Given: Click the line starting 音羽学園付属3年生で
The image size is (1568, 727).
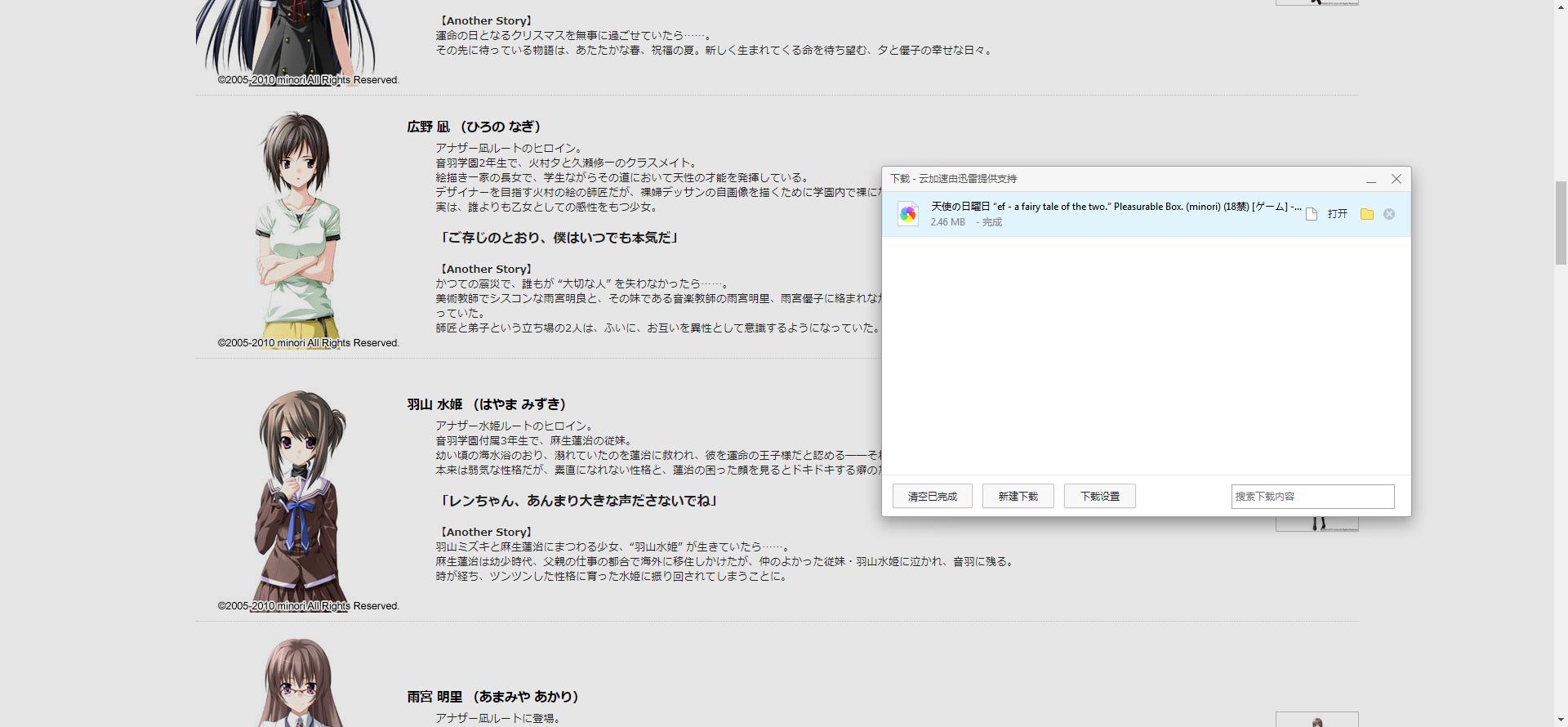Looking at the screenshot, I should pyautogui.click(x=536, y=440).
